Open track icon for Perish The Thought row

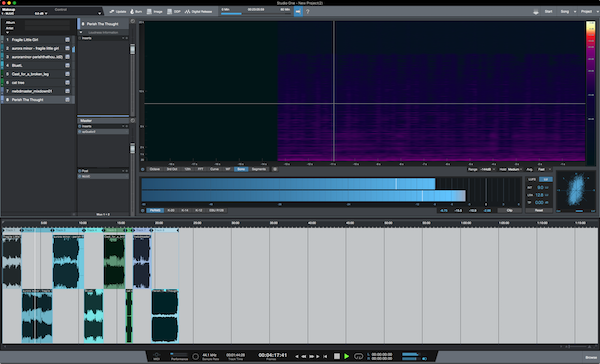[67, 100]
